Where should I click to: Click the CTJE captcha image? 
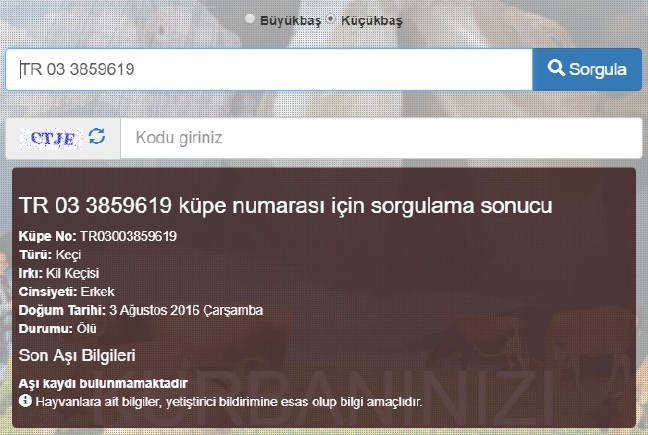pyautogui.click(x=51, y=138)
